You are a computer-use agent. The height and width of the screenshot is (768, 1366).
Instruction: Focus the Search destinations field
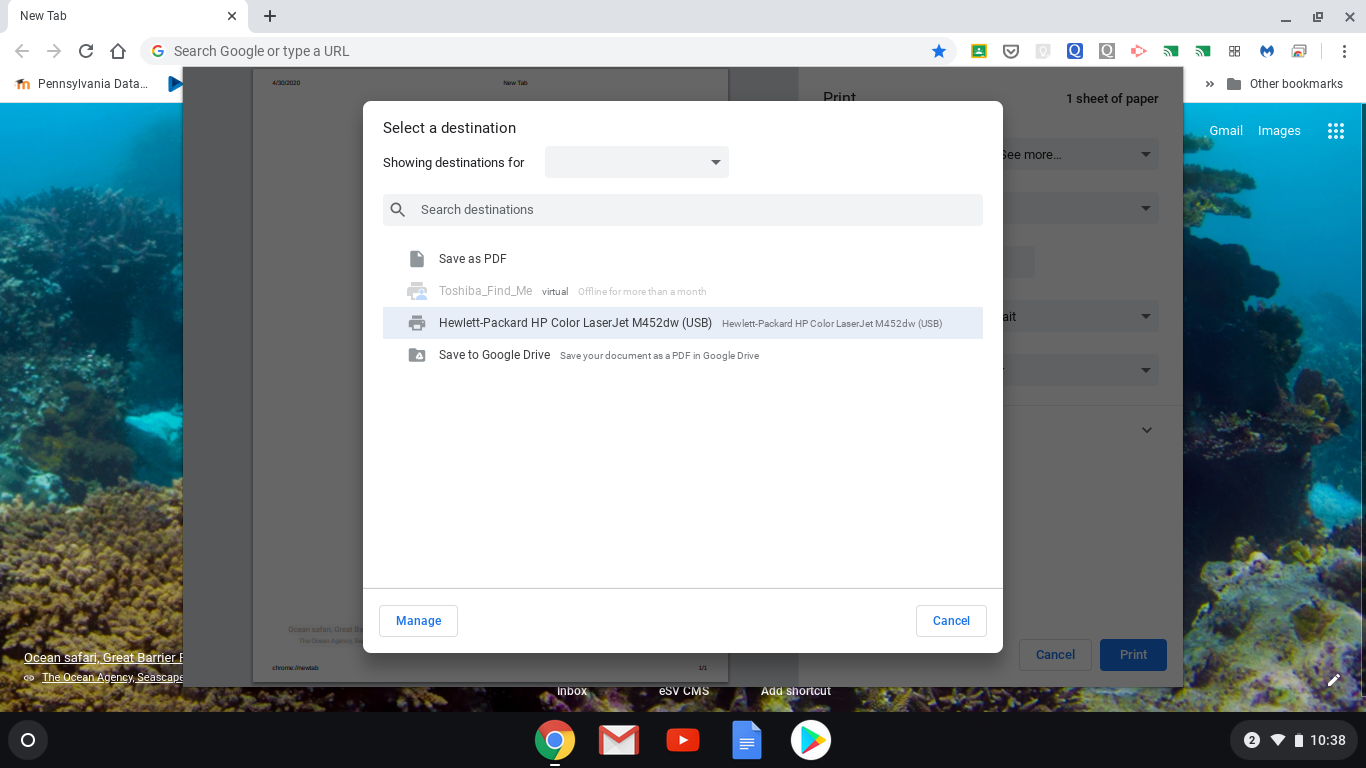click(683, 210)
